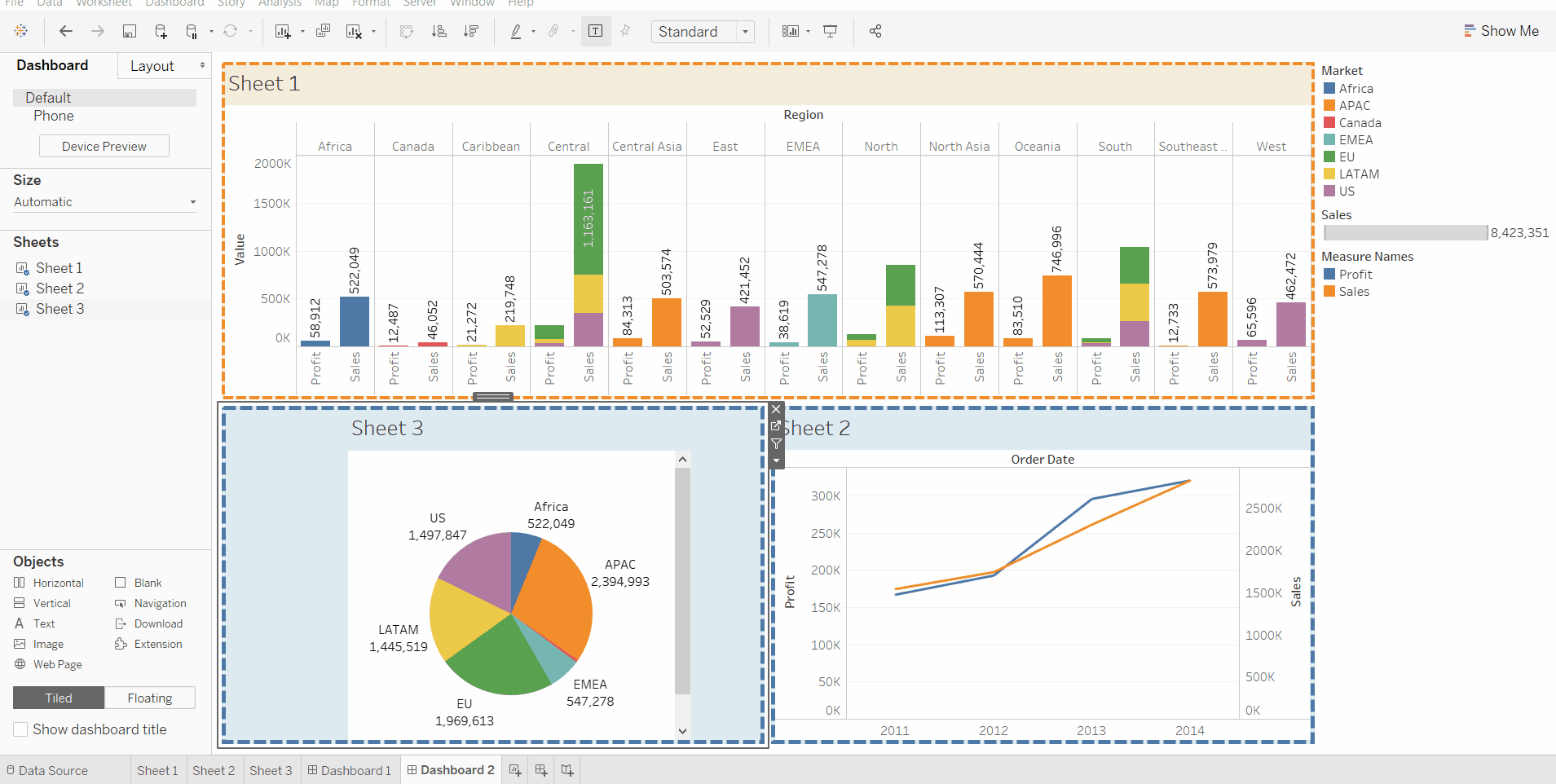Click the Device Preview button
Screen dimensions: 1556x784
coord(104,146)
